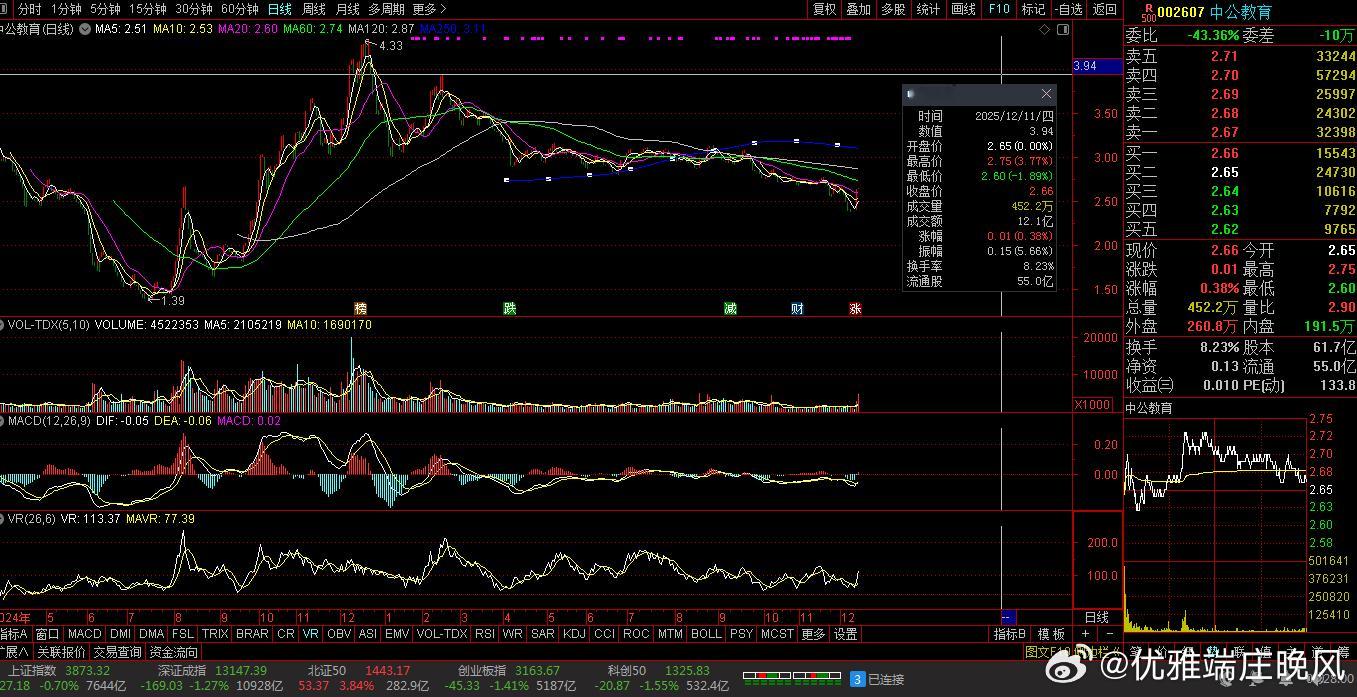The width and height of the screenshot is (1357, 697).
Task: Open the F10 company info
Action: pos(999,9)
